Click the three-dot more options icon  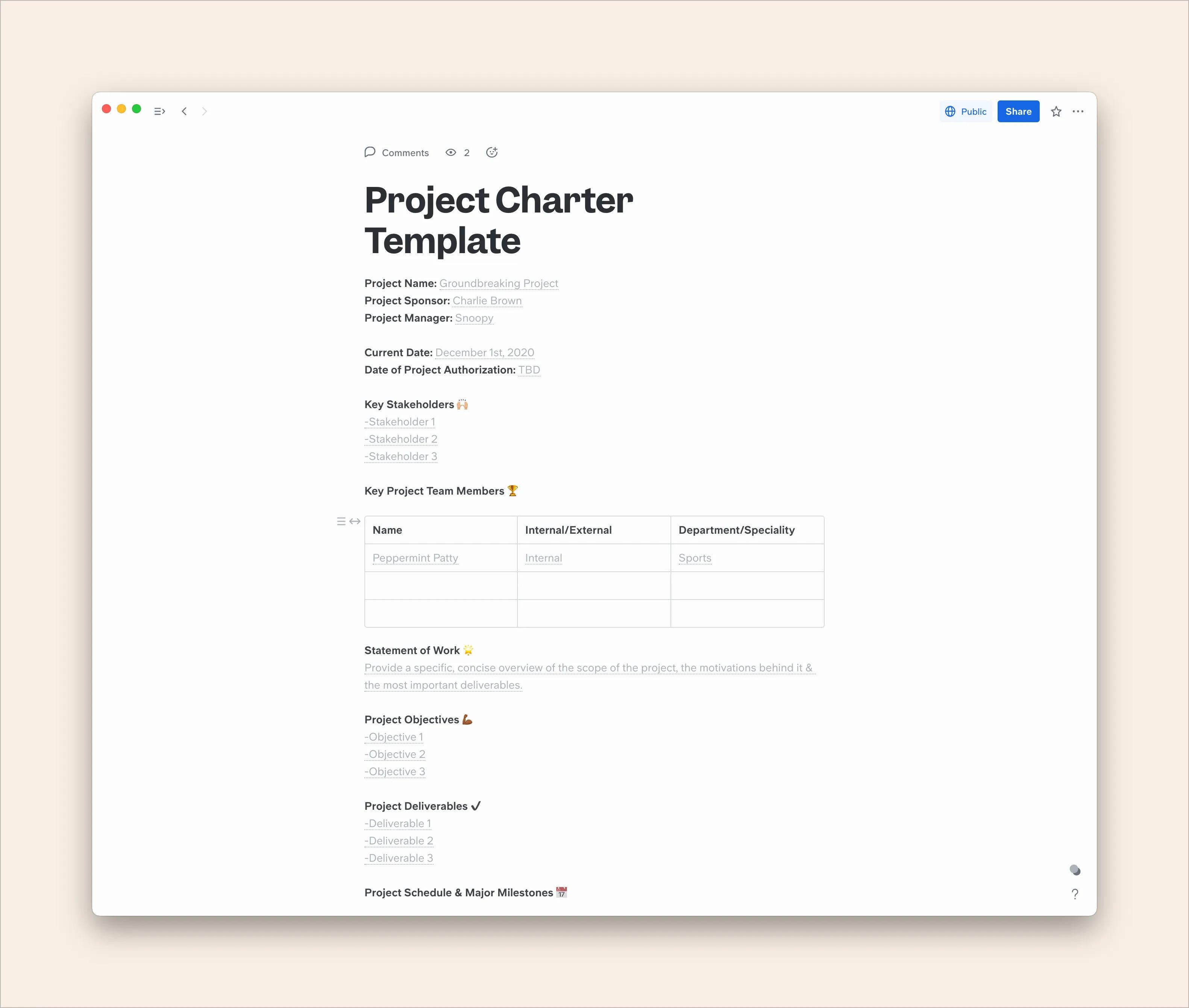1078,111
